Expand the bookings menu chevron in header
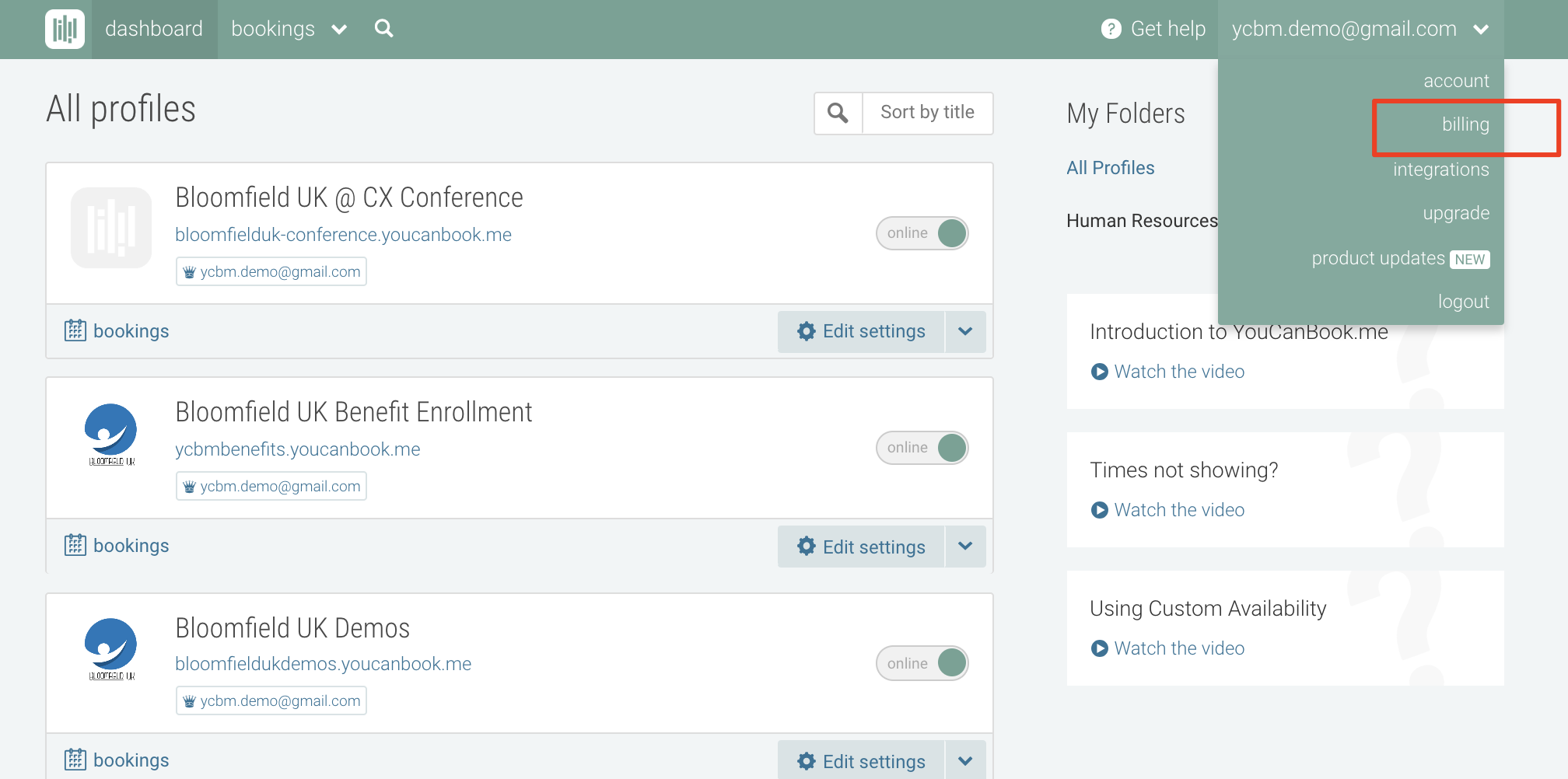The height and width of the screenshot is (779, 1568). click(339, 30)
